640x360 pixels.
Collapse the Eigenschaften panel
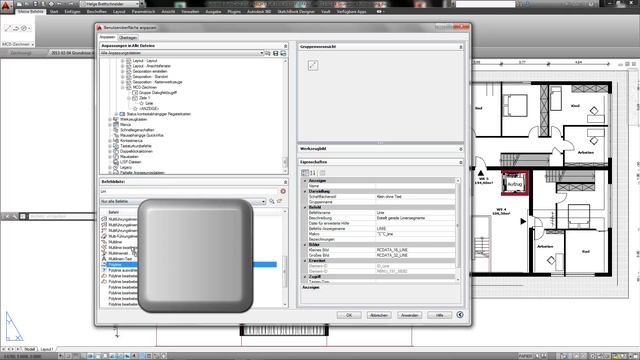461,162
